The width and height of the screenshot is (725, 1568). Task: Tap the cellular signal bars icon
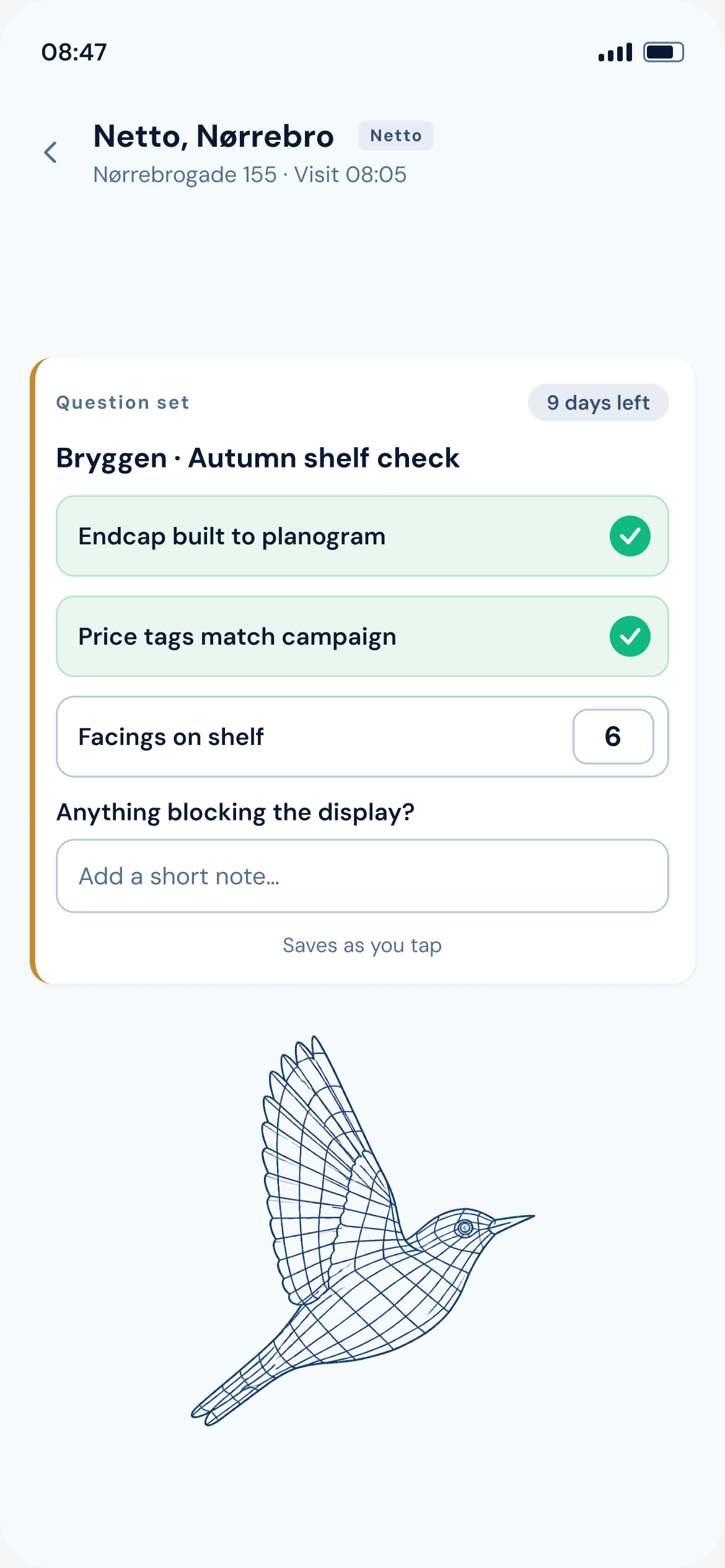click(x=615, y=52)
